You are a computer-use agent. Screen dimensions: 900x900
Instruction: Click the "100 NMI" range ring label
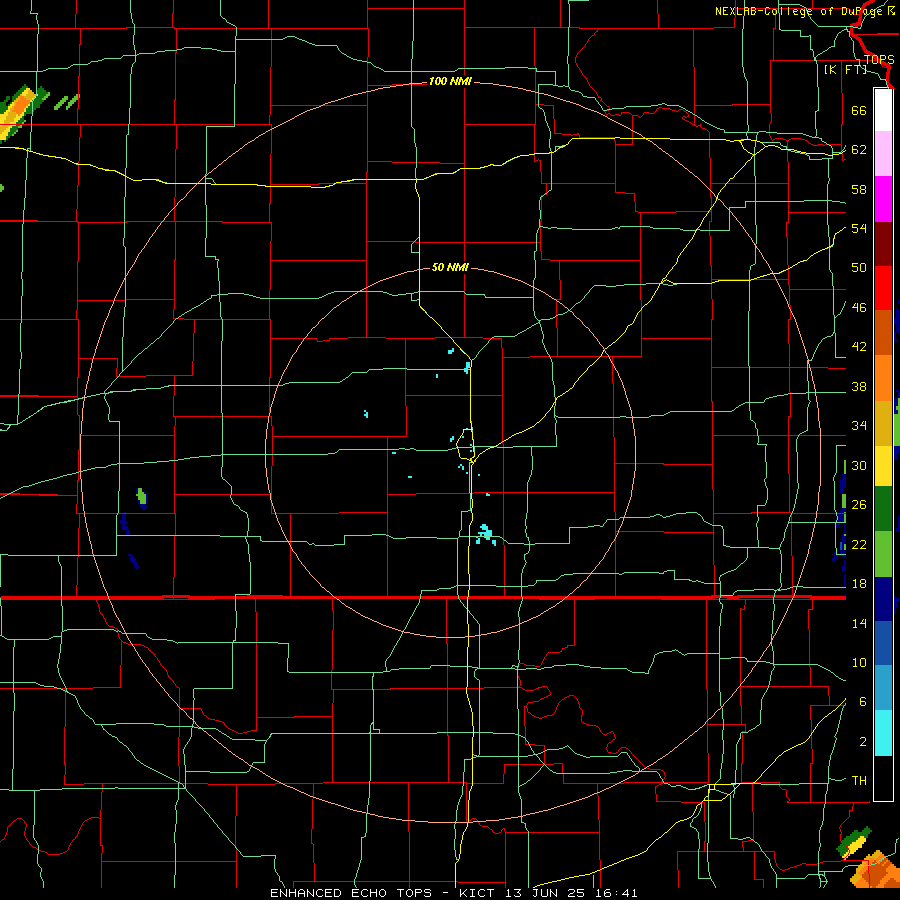point(450,82)
